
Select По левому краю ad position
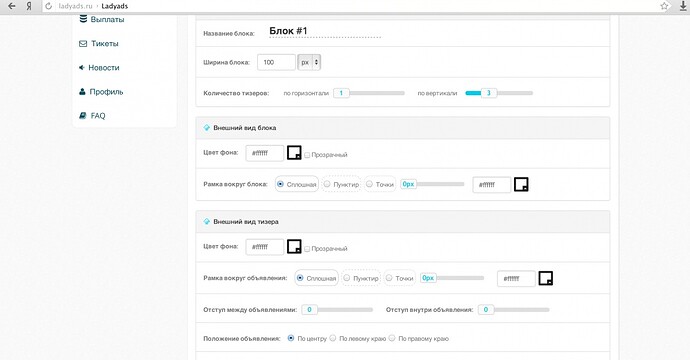coord(333,338)
